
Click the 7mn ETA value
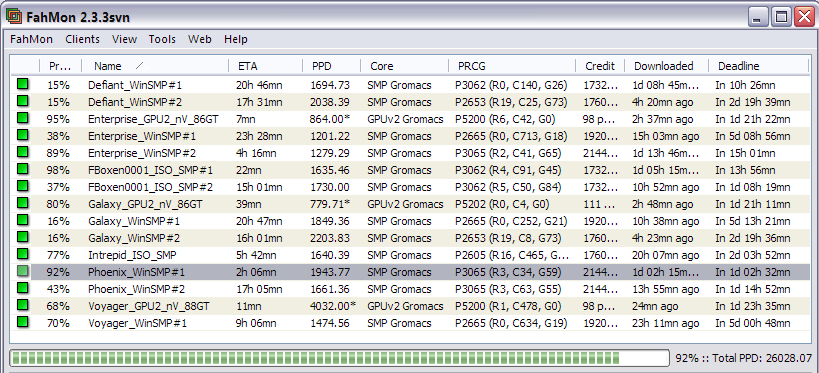pos(246,119)
